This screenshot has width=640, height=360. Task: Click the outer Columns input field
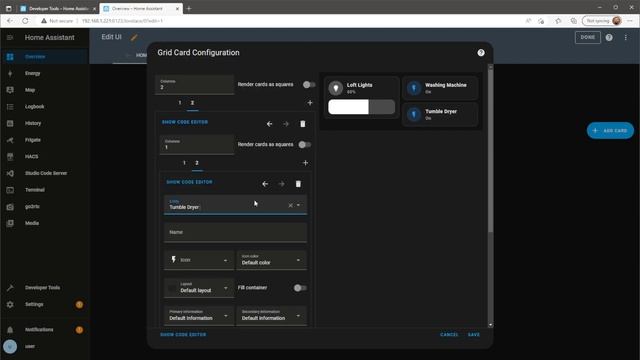[194, 84]
